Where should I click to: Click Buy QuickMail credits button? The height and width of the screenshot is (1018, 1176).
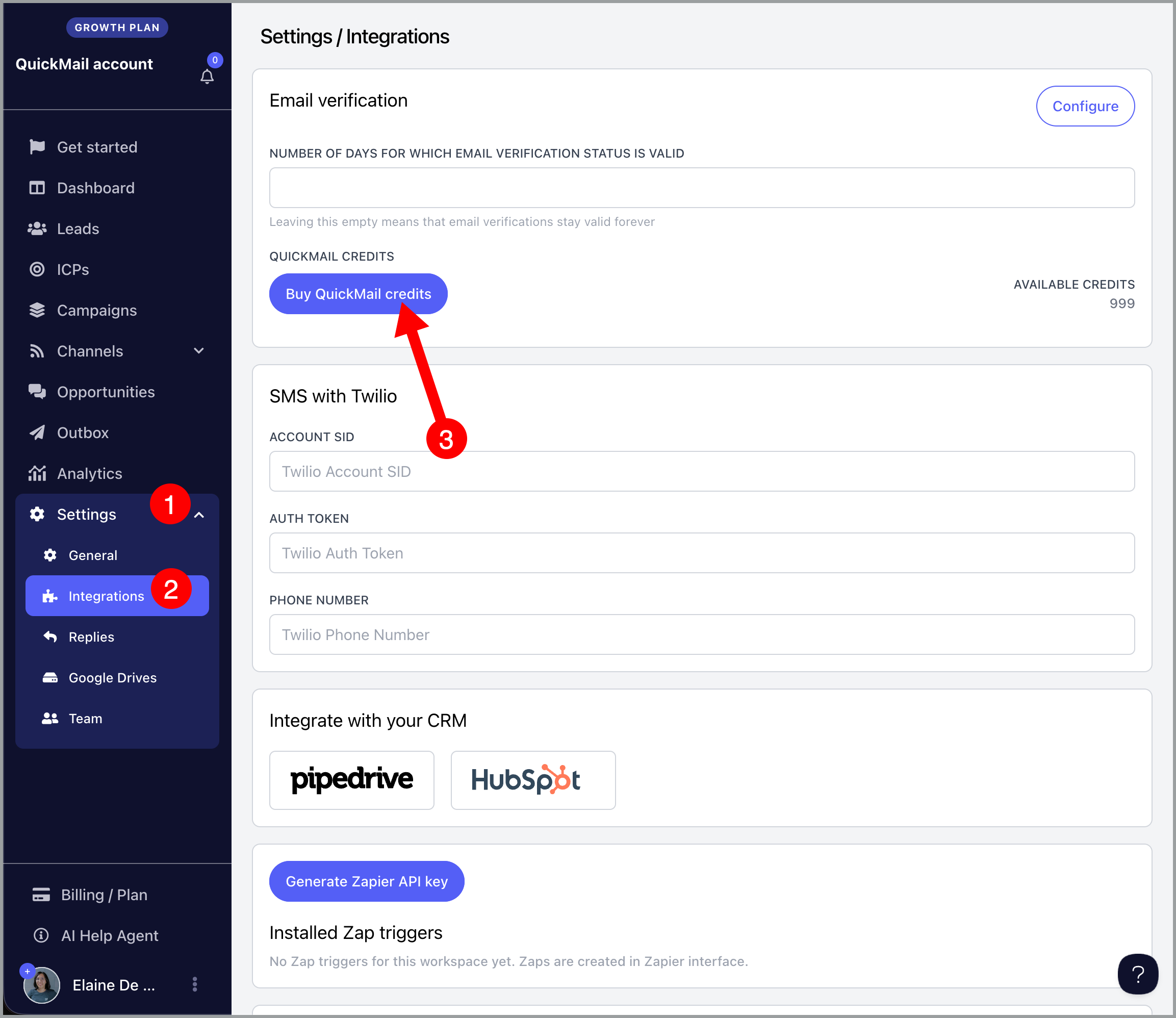[x=359, y=294]
